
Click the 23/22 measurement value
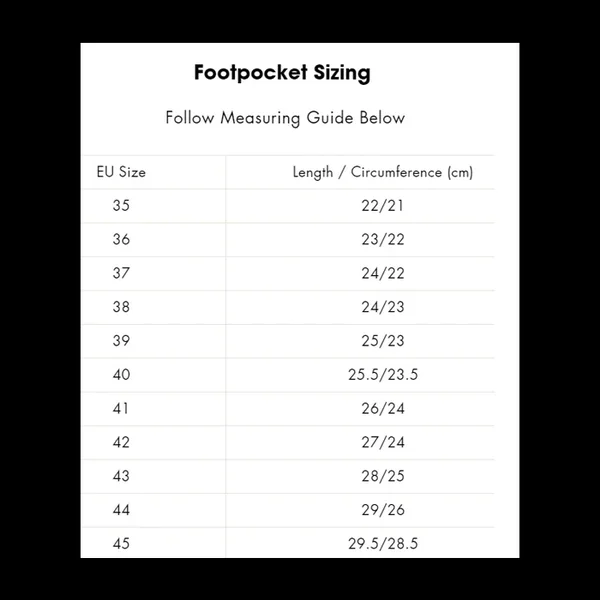point(382,240)
